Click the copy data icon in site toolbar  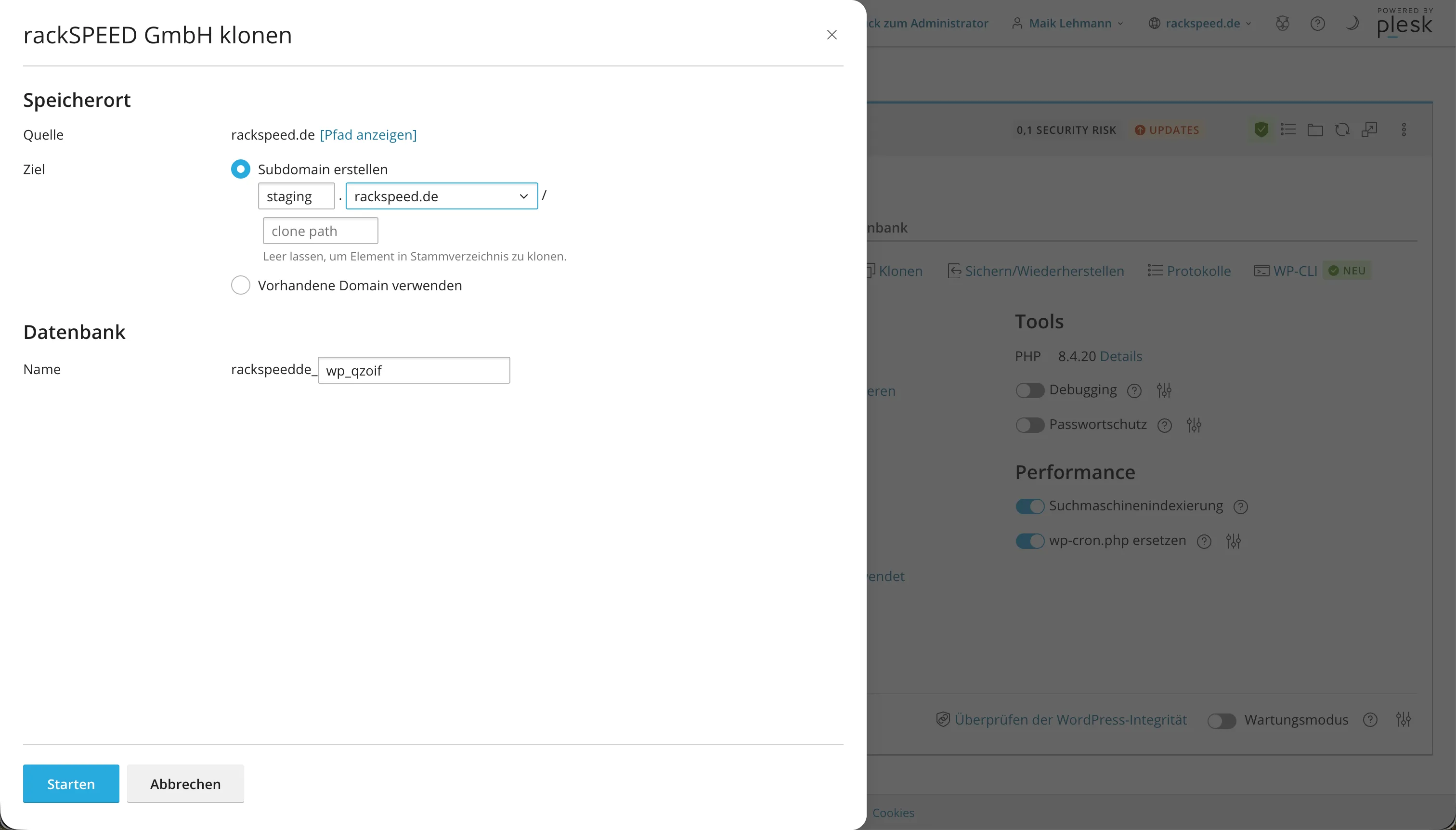tap(1369, 130)
